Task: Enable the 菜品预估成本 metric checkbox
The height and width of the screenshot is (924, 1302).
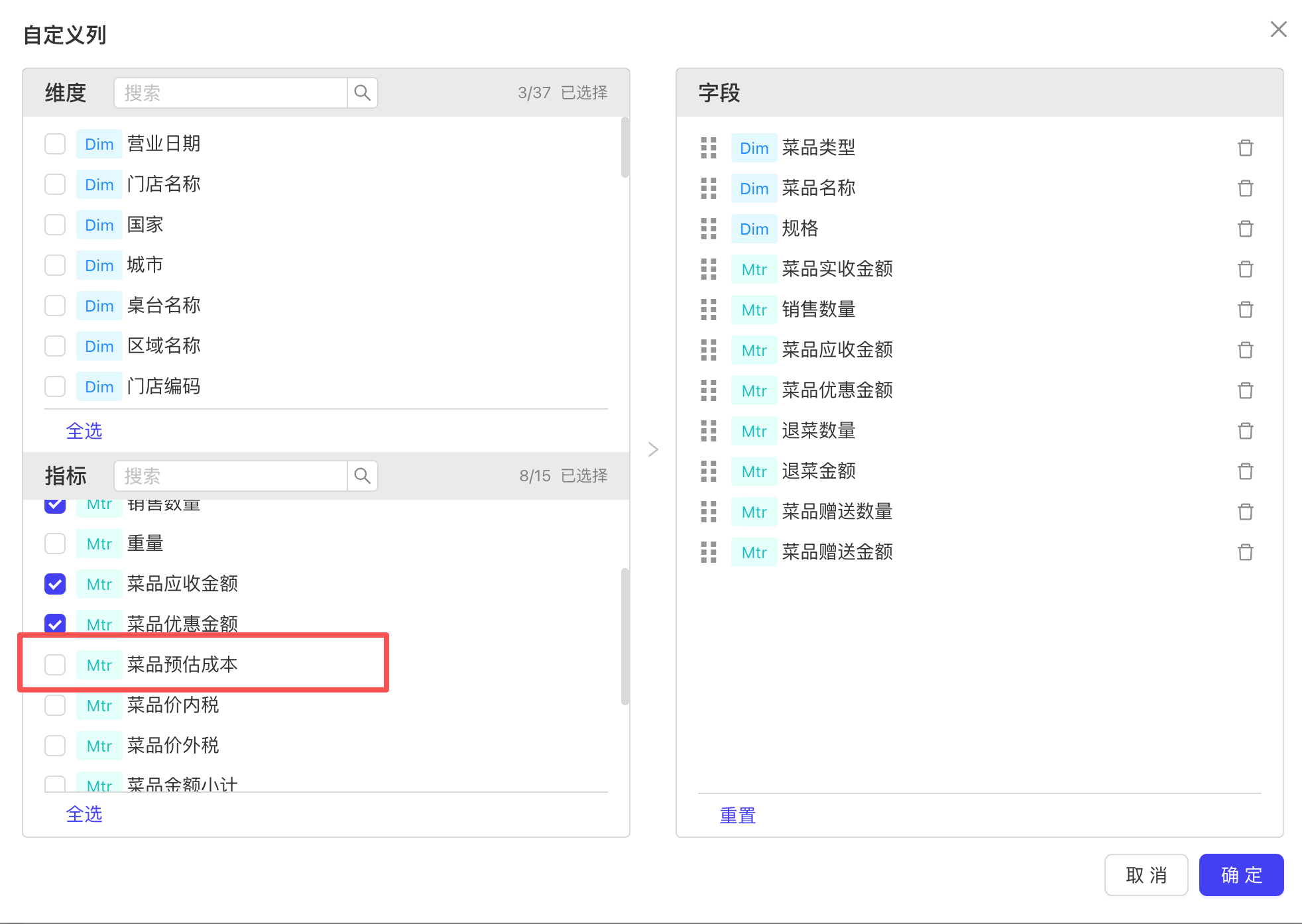Action: [55, 665]
